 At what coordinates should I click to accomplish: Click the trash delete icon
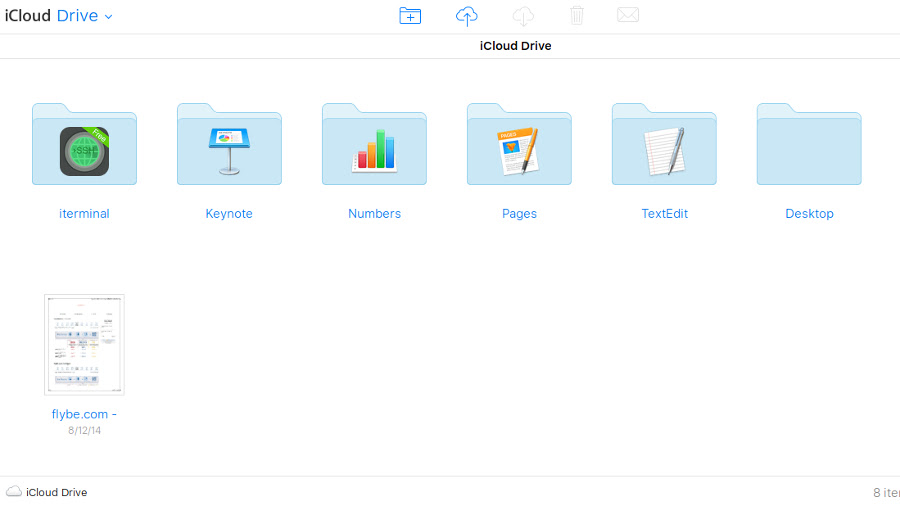point(577,15)
